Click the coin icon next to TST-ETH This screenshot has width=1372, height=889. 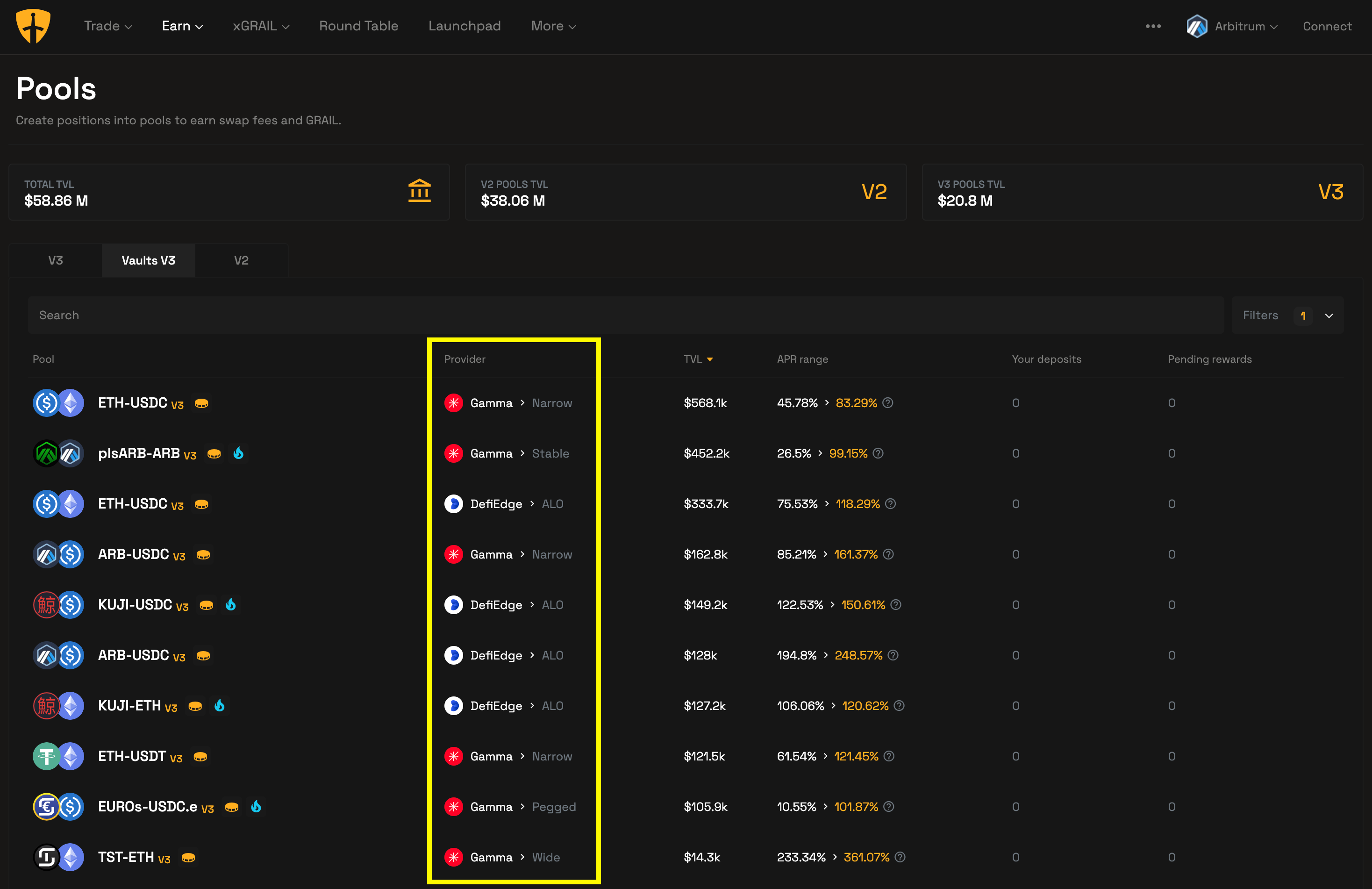click(x=188, y=857)
